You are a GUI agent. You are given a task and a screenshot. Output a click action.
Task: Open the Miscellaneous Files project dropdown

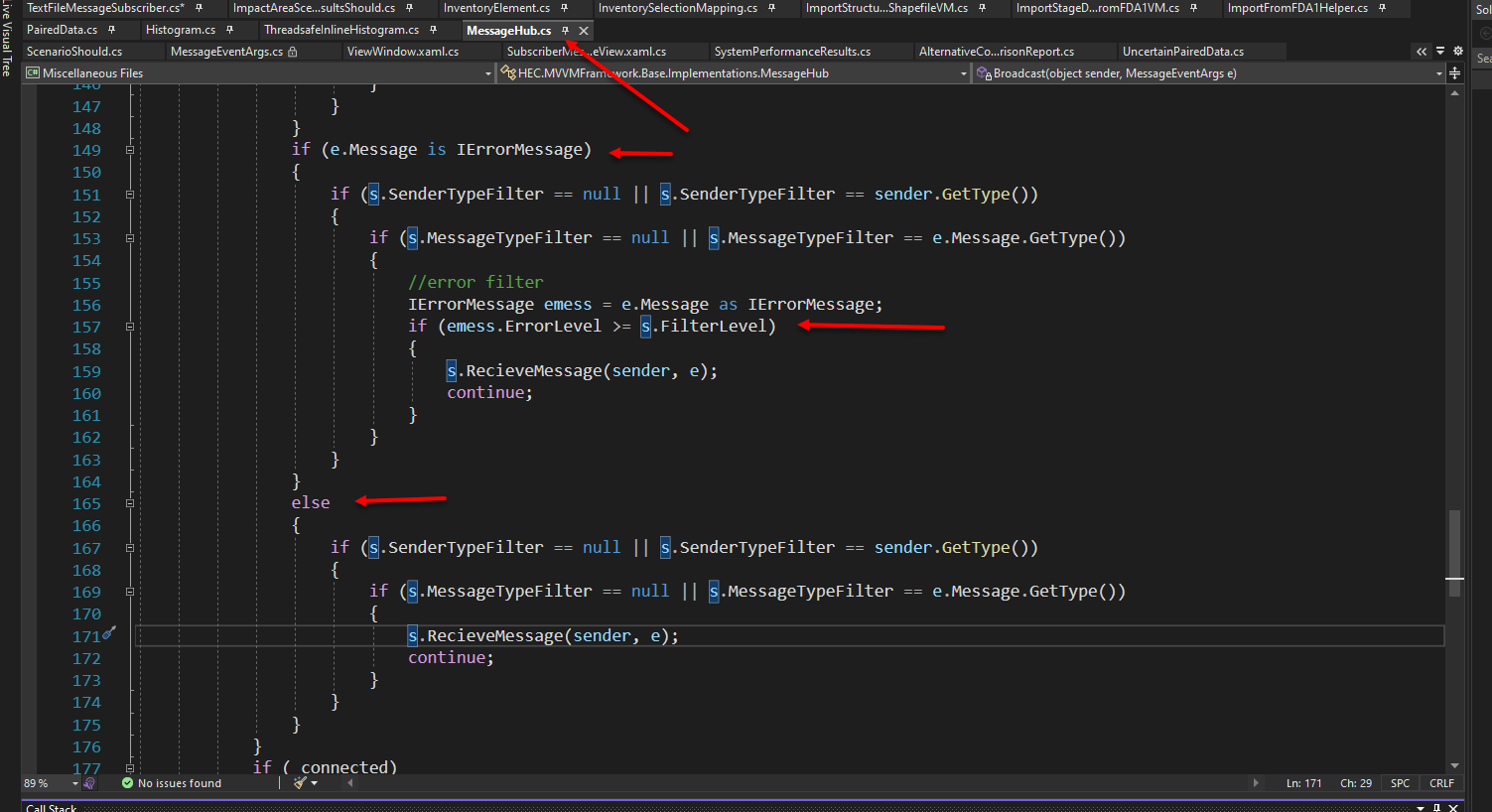(x=487, y=72)
